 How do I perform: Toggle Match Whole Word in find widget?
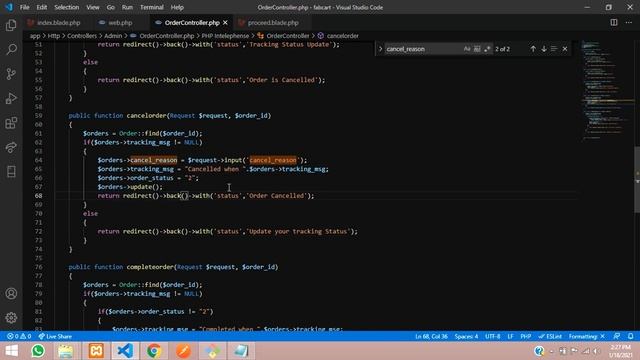[477, 49]
